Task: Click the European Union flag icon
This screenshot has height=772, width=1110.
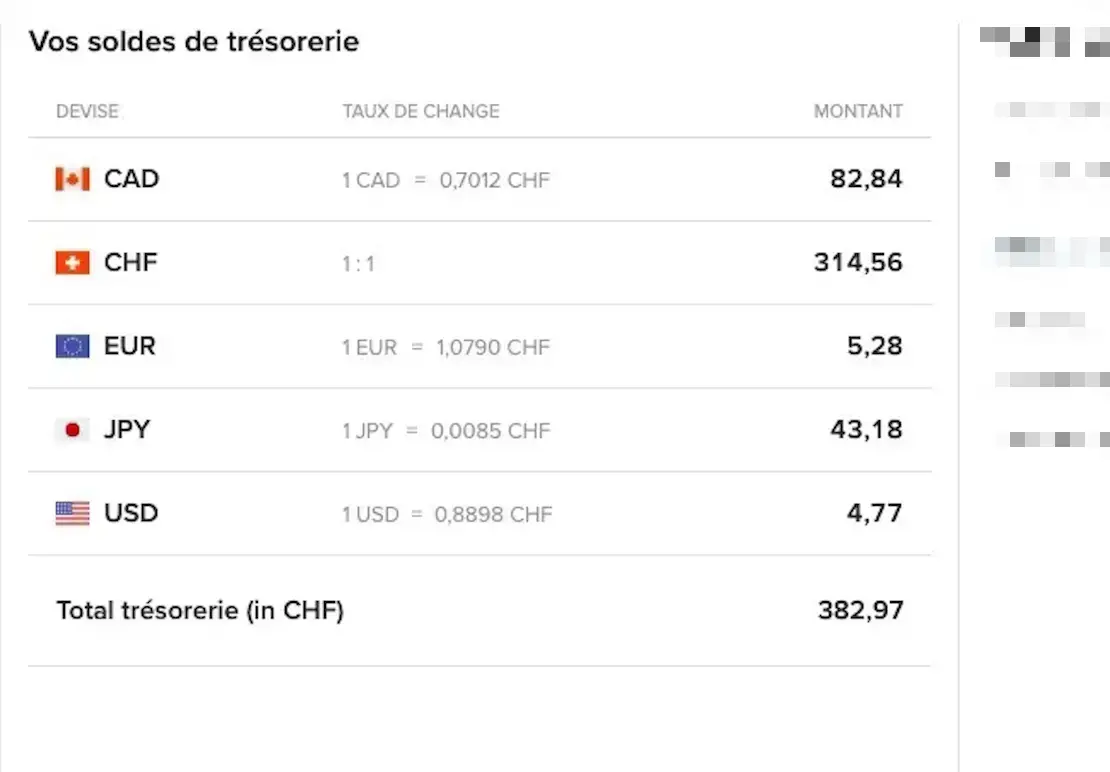Action: click(x=72, y=347)
